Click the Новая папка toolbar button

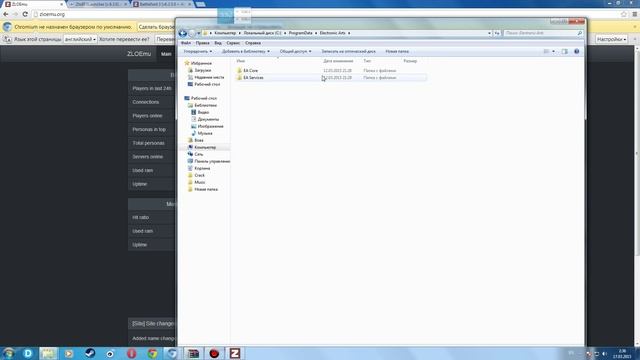tap(397, 51)
